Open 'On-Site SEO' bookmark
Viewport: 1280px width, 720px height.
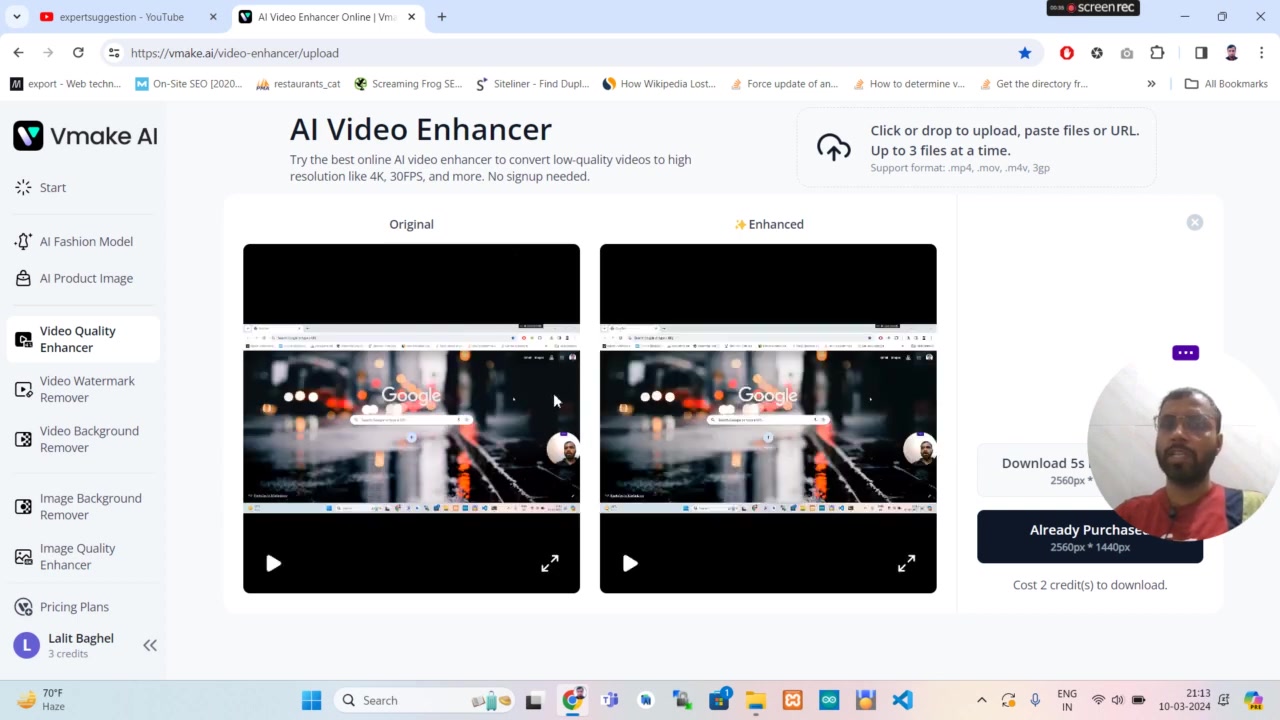[189, 84]
